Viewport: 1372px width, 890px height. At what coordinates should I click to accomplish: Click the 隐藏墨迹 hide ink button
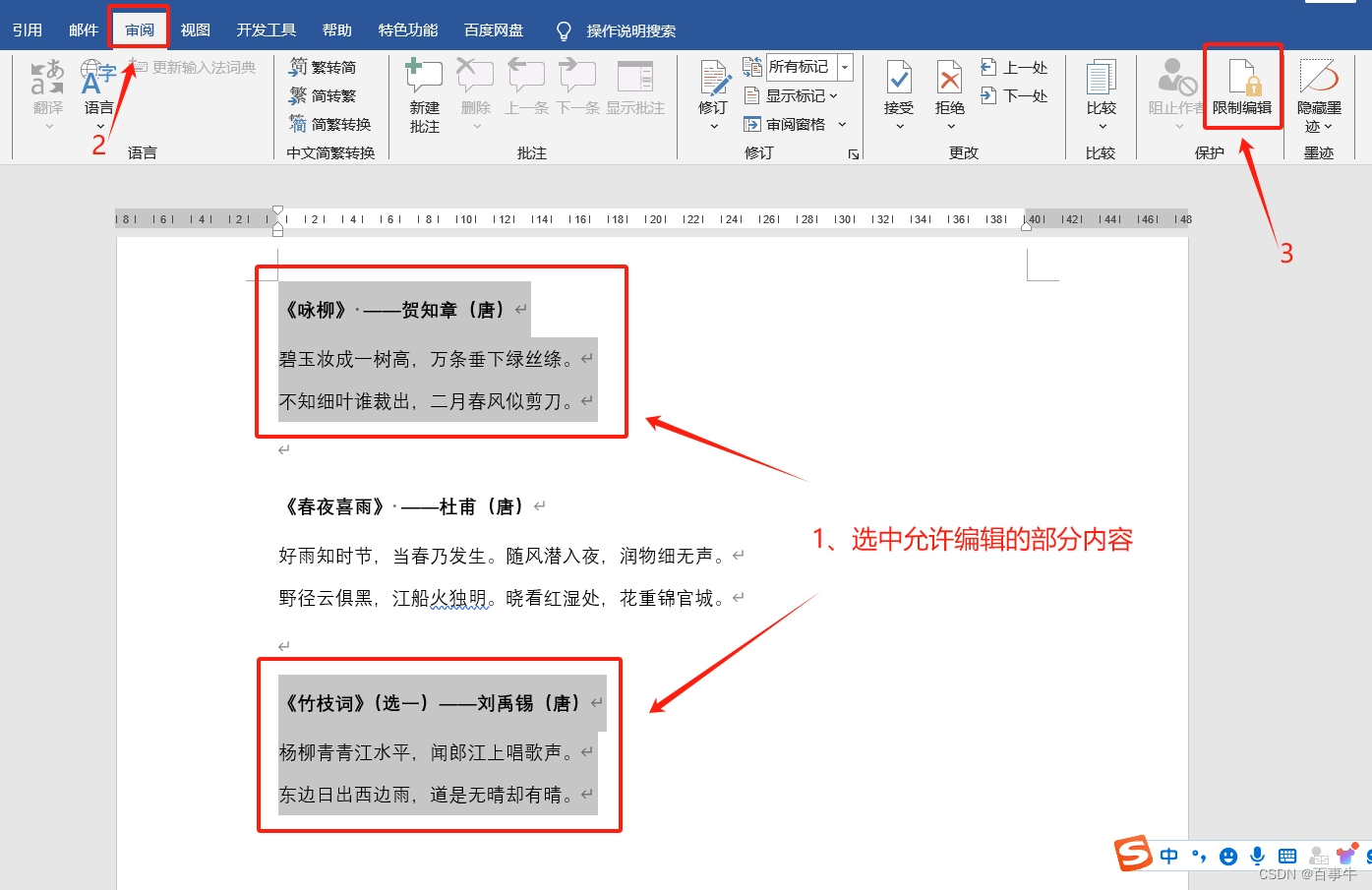[x=1319, y=95]
